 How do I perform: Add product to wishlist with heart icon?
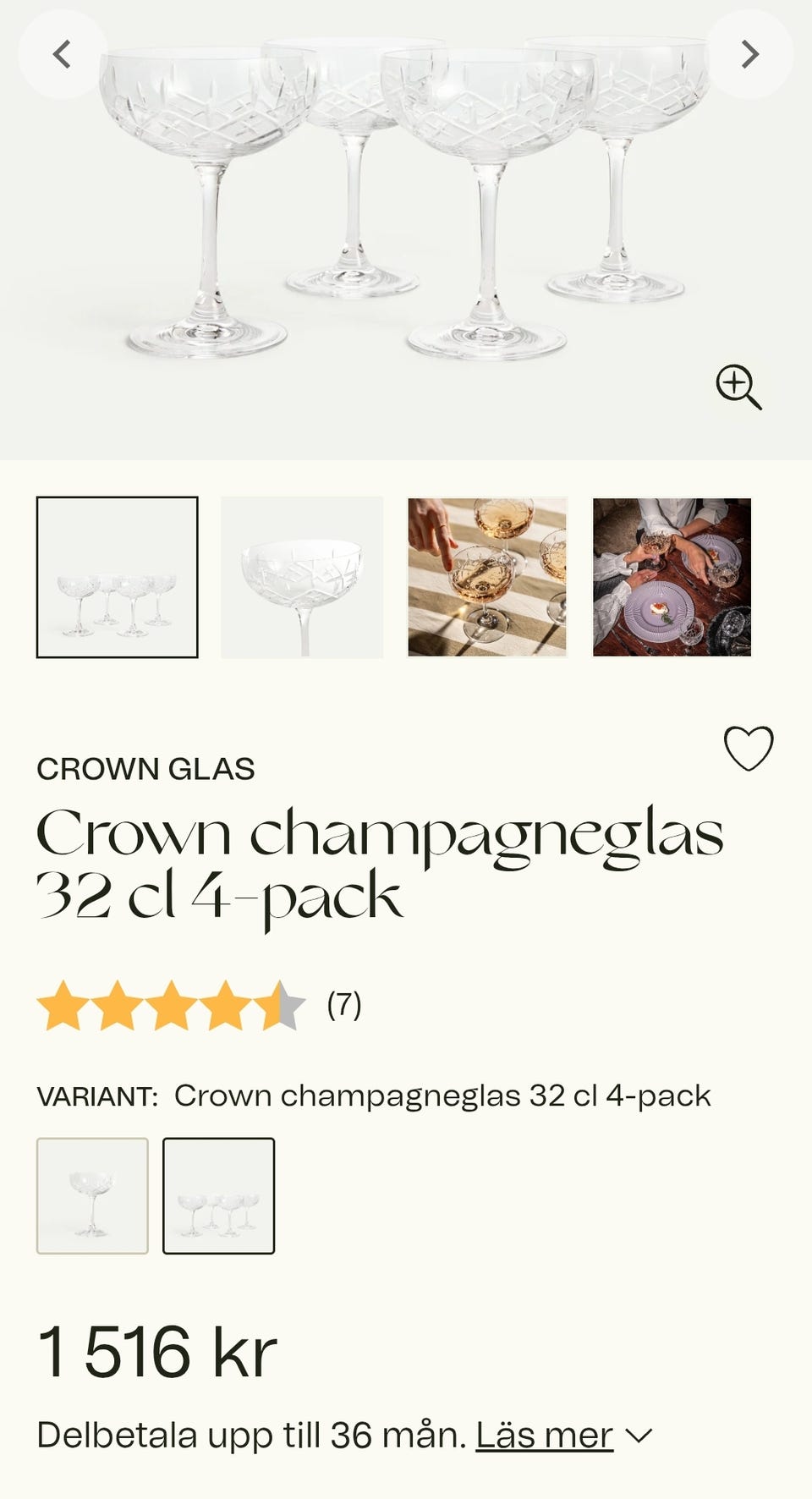point(749,749)
